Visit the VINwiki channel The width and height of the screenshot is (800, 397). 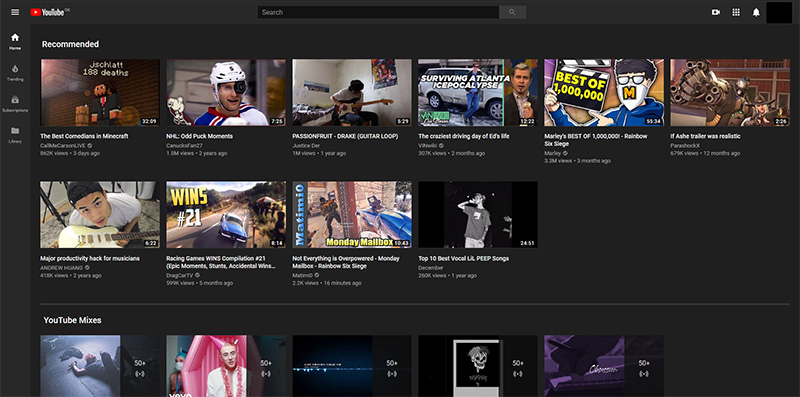click(x=428, y=145)
